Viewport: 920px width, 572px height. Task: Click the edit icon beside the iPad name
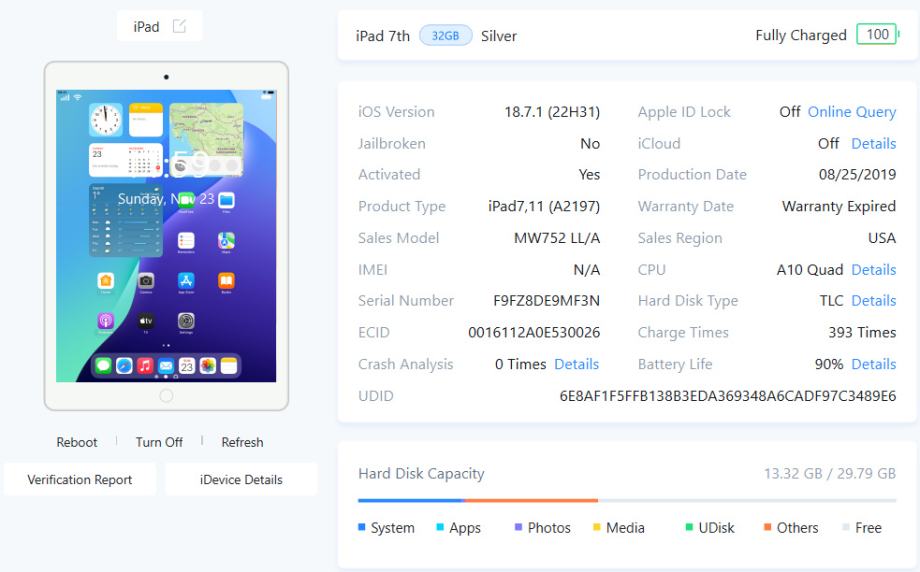(180, 26)
